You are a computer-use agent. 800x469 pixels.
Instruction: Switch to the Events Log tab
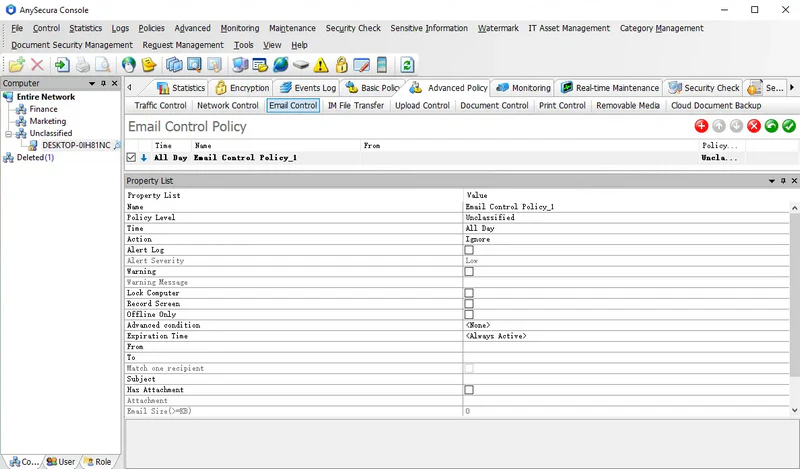[308, 88]
